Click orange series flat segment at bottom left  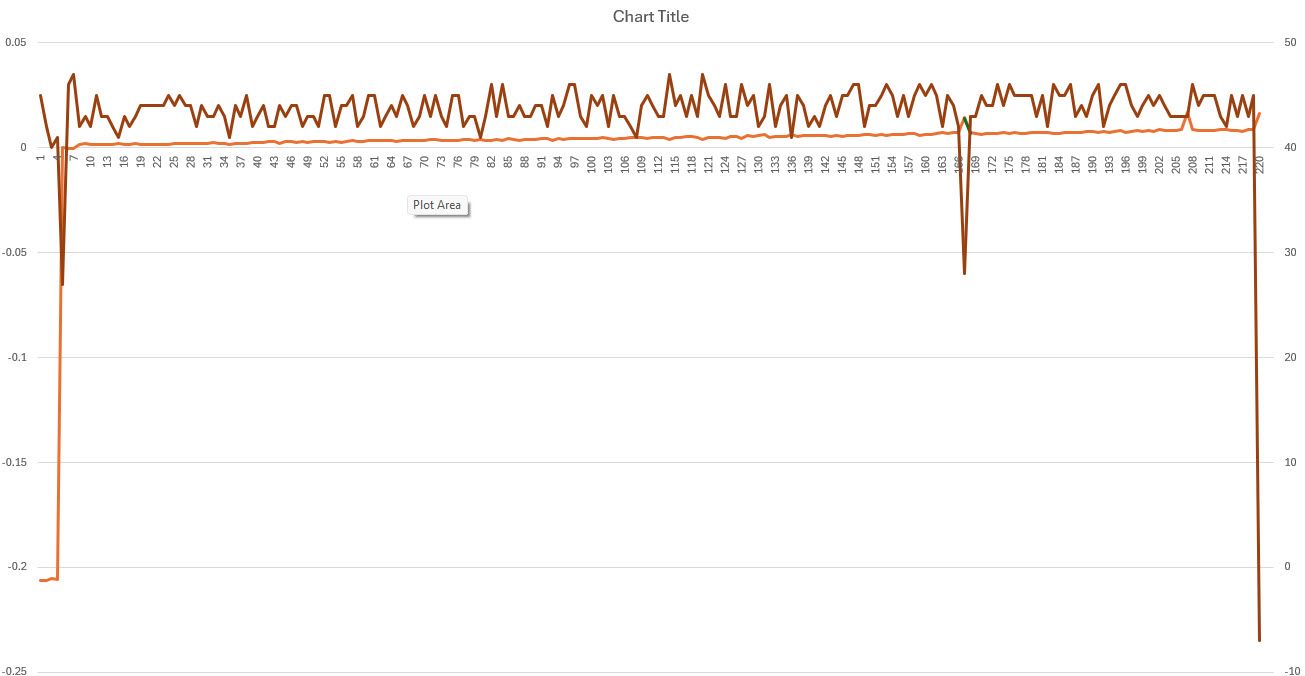click(48, 579)
